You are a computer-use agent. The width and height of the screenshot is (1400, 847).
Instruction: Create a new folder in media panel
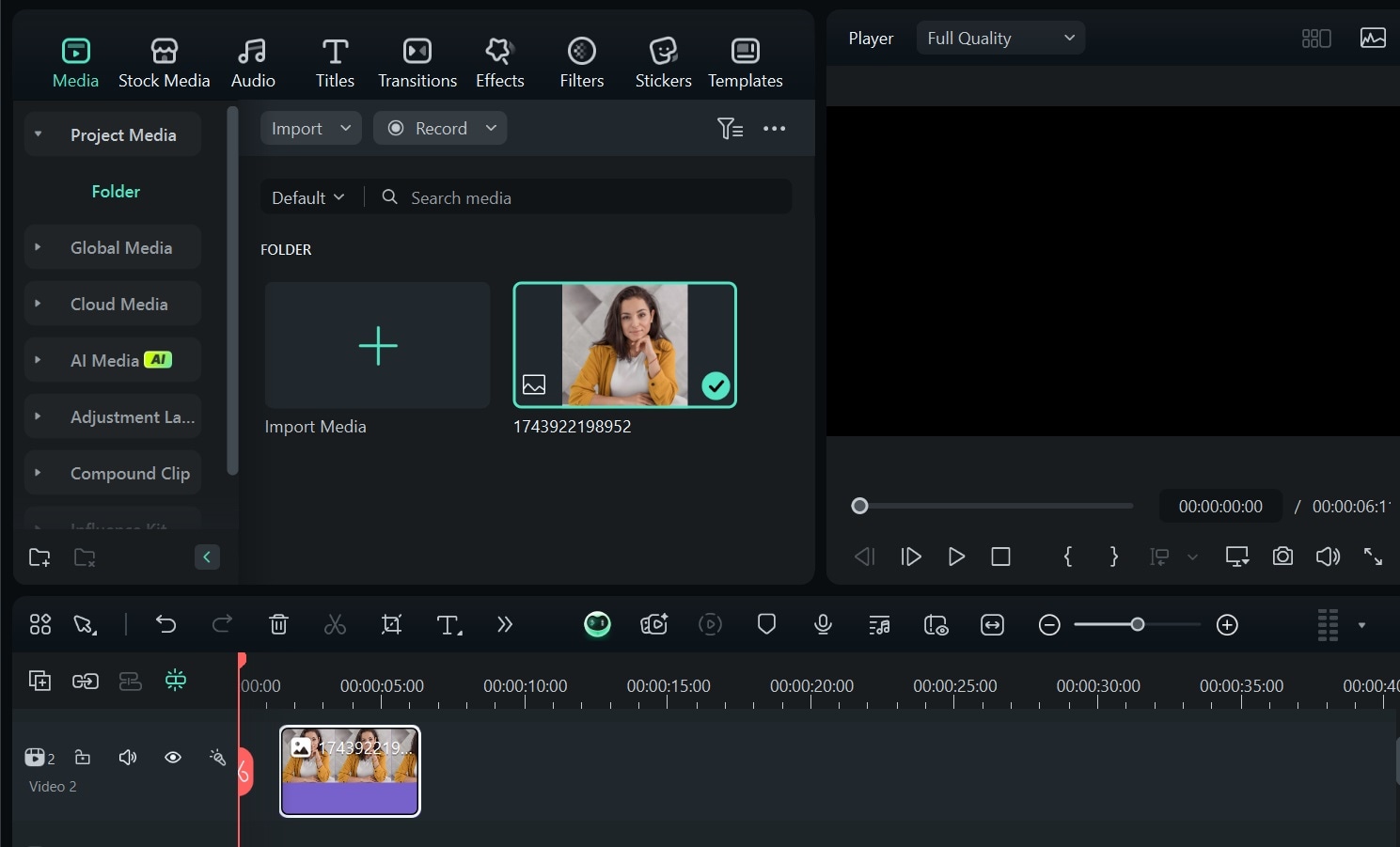point(39,557)
